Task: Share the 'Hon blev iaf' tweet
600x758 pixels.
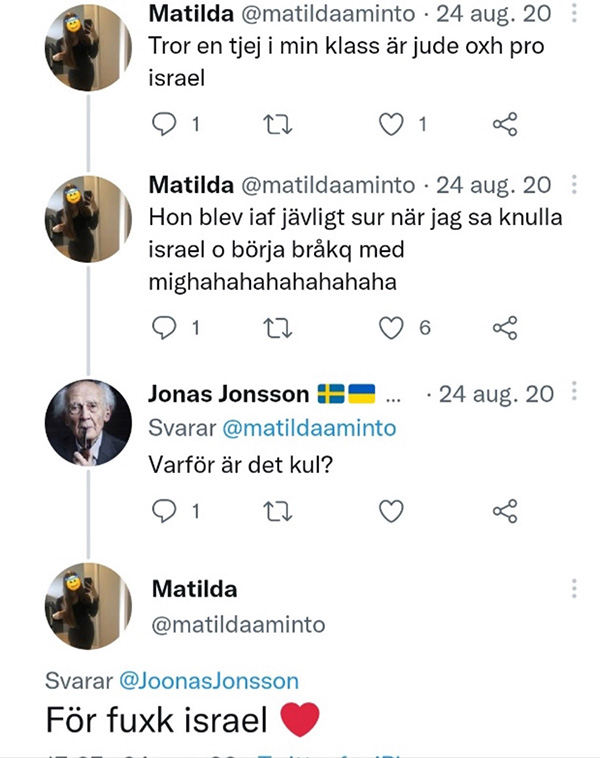Action: (x=505, y=327)
